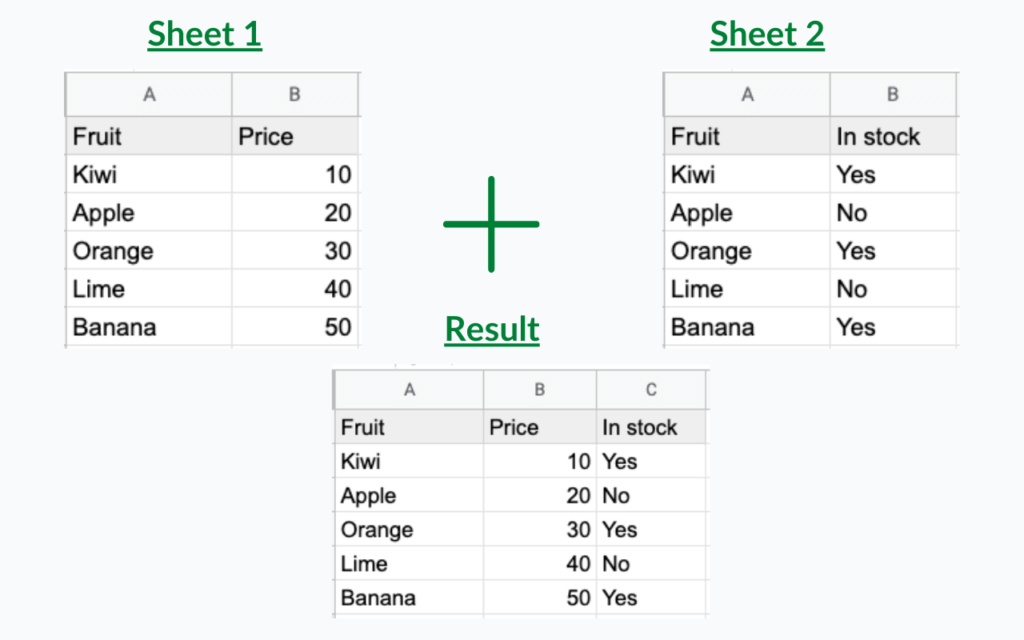Select column C header in Result table
Viewport: 1024px width, 640px height.
(x=651, y=390)
